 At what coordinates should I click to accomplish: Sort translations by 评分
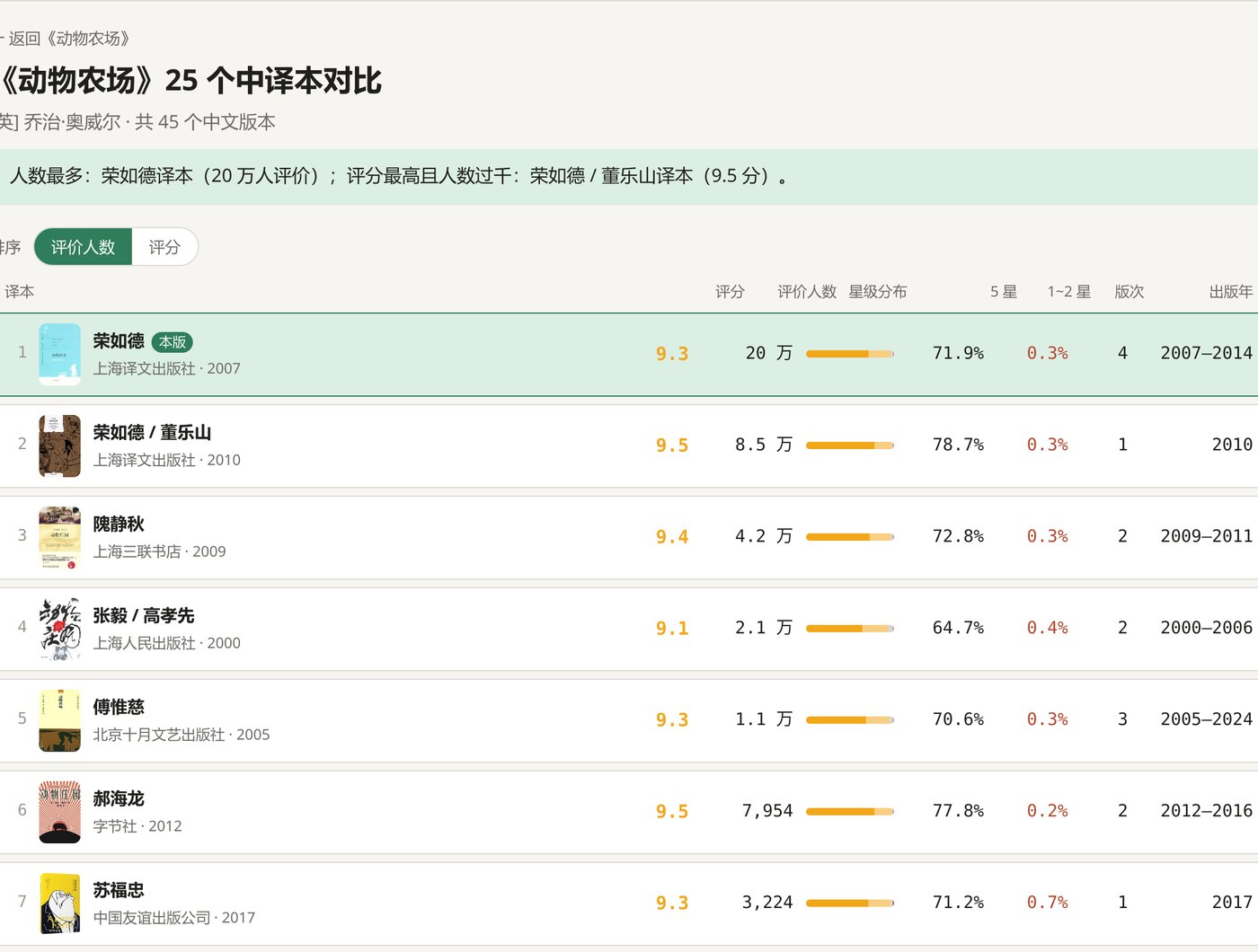tap(164, 247)
